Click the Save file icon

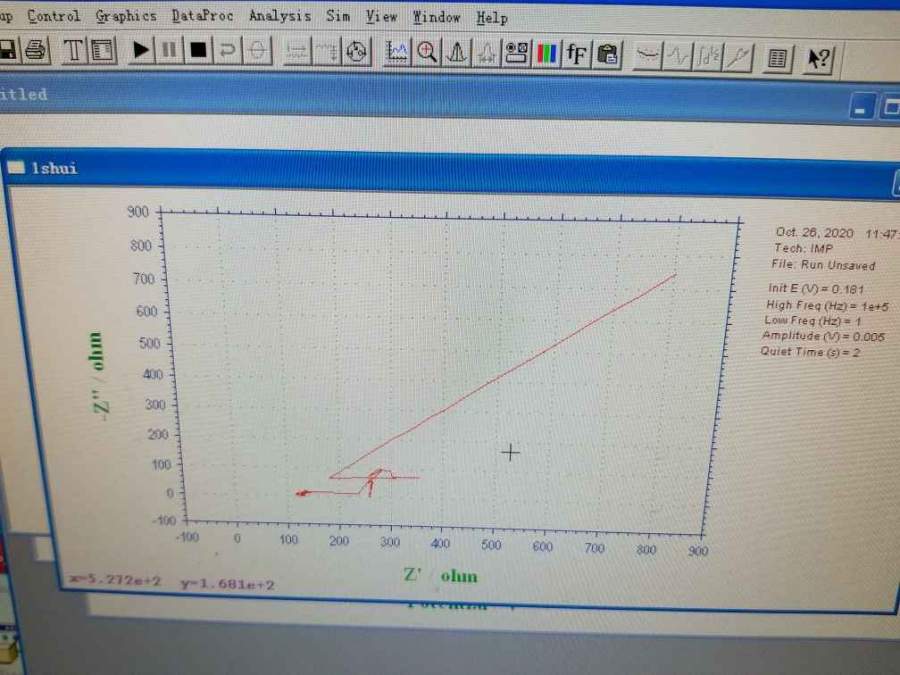tap(7, 49)
